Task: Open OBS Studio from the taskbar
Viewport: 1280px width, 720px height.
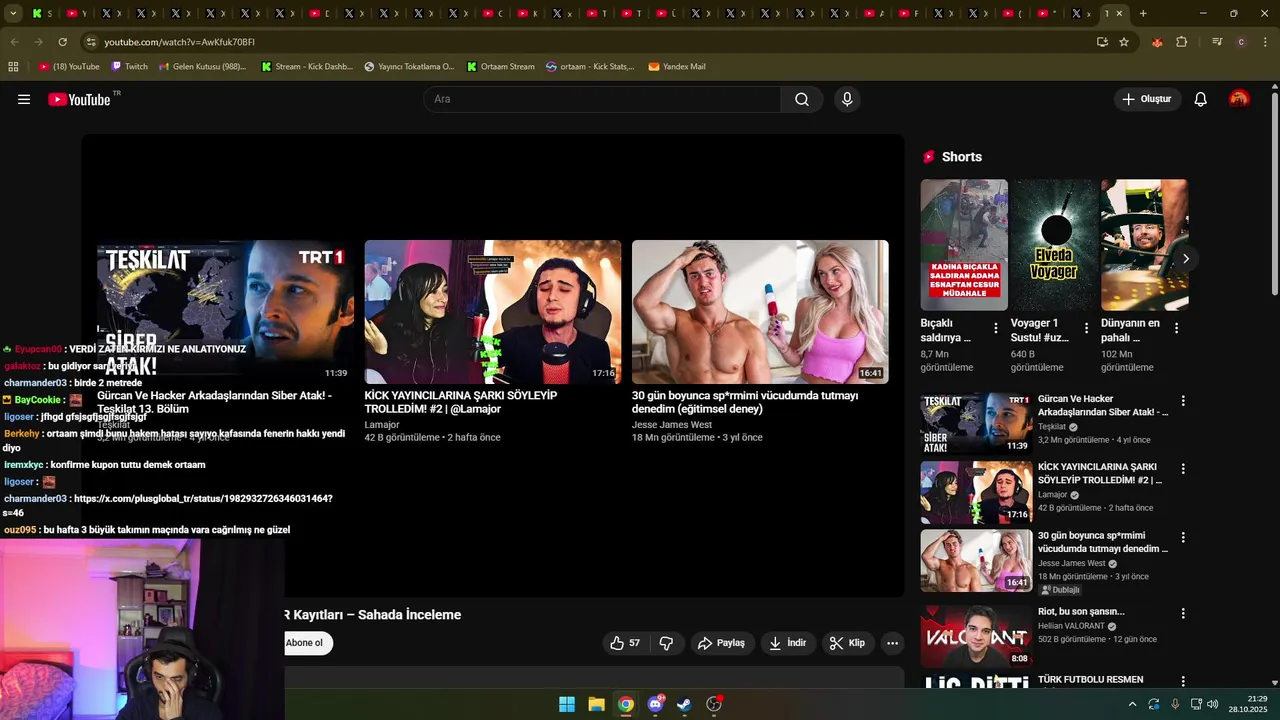Action: click(x=714, y=704)
